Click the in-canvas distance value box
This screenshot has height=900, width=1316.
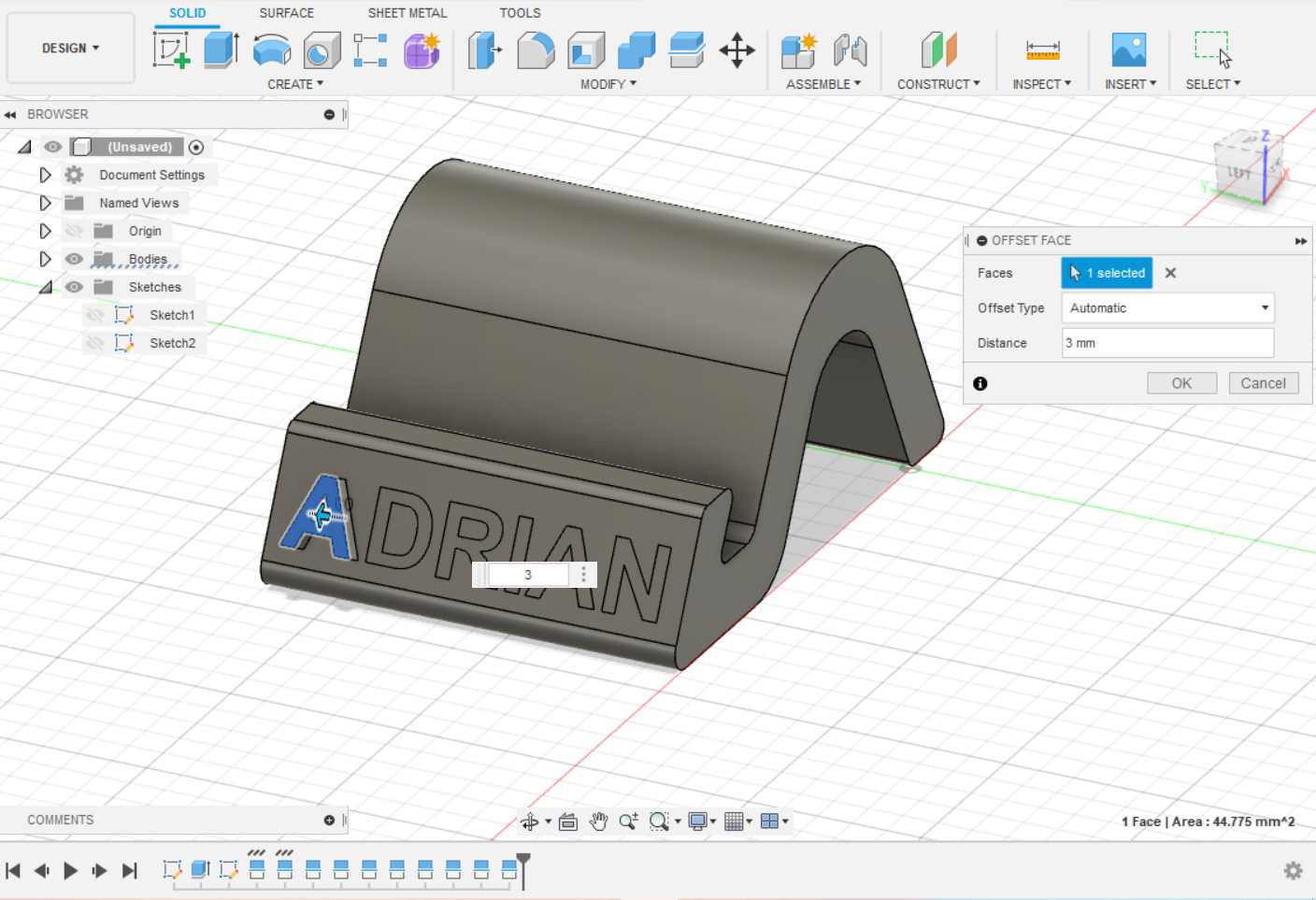click(528, 575)
